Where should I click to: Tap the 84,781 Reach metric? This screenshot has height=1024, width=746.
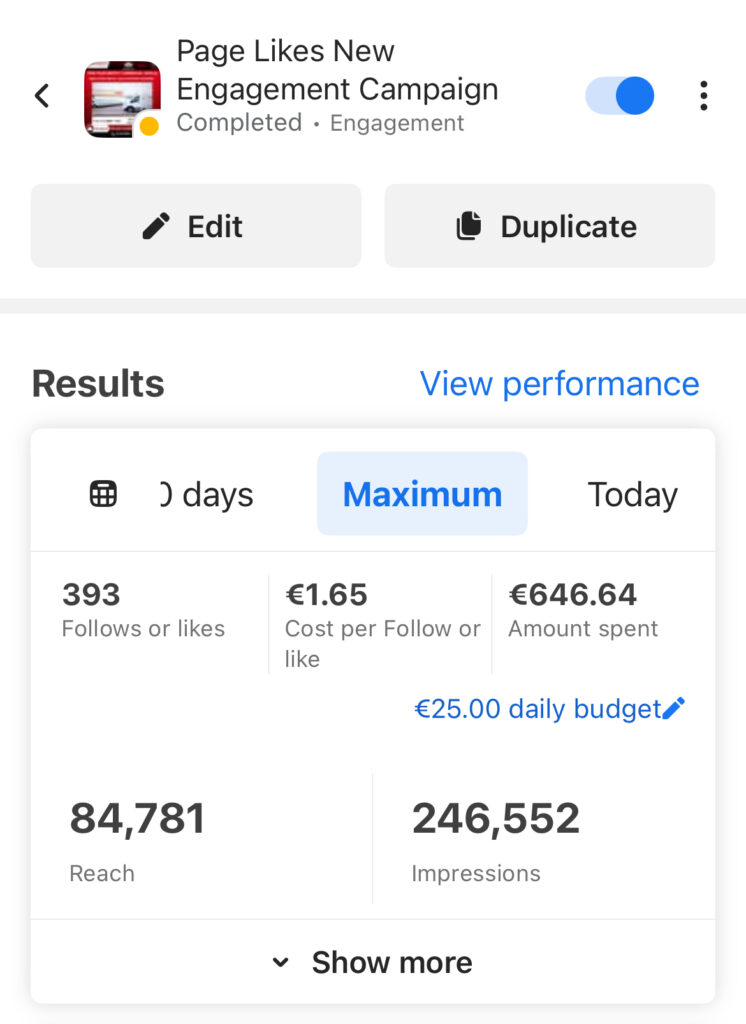[137, 838]
